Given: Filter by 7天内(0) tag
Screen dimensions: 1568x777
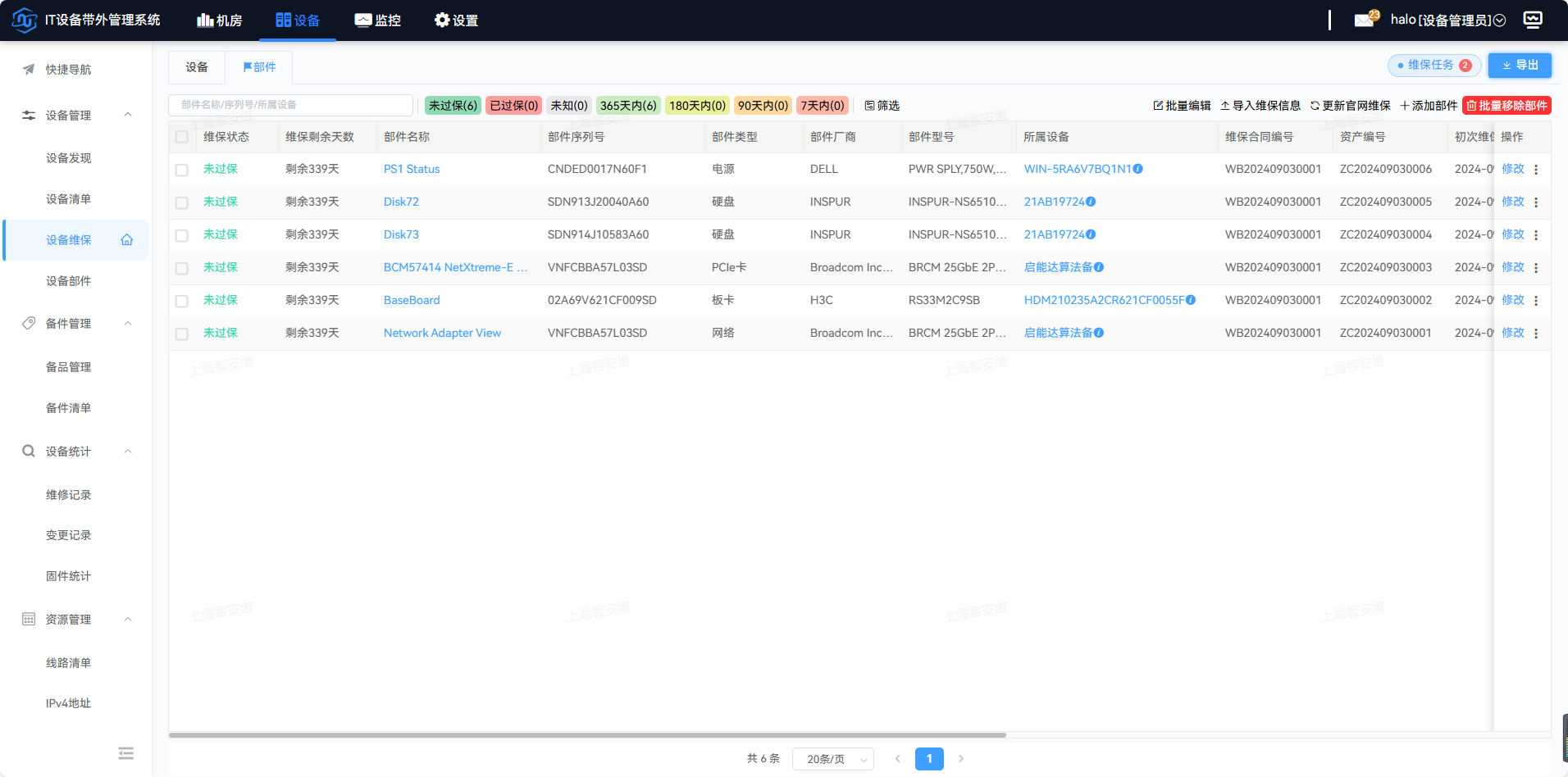Looking at the screenshot, I should tap(822, 106).
